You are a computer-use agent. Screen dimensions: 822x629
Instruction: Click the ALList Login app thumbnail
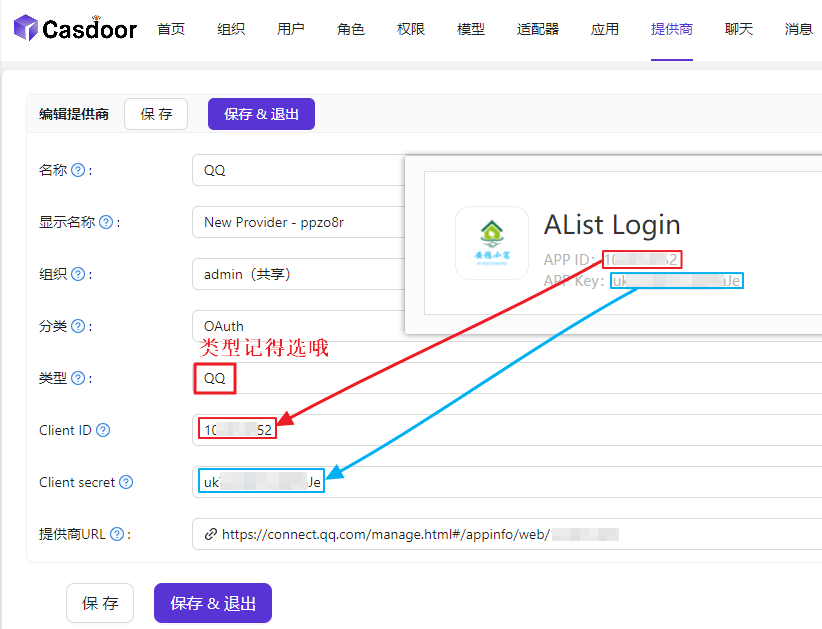[491, 242]
